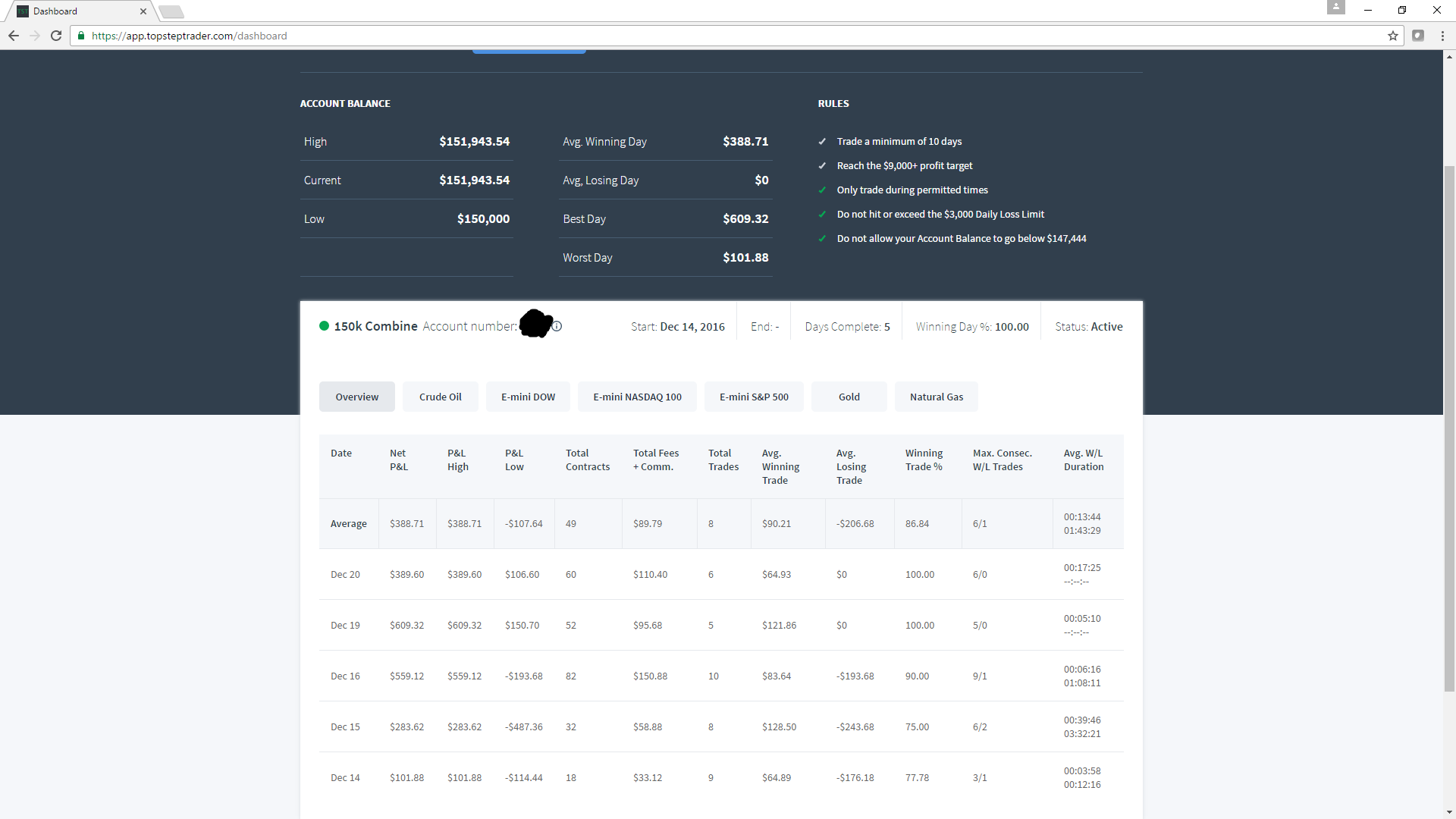Open a new browser tab
The image size is (1456, 819).
point(171,11)
